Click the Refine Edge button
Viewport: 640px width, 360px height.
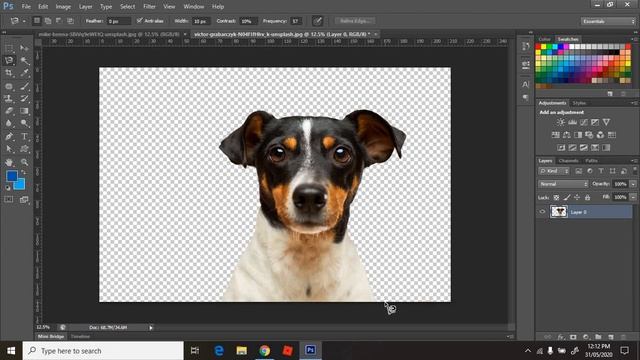click(x=355, y=21)
